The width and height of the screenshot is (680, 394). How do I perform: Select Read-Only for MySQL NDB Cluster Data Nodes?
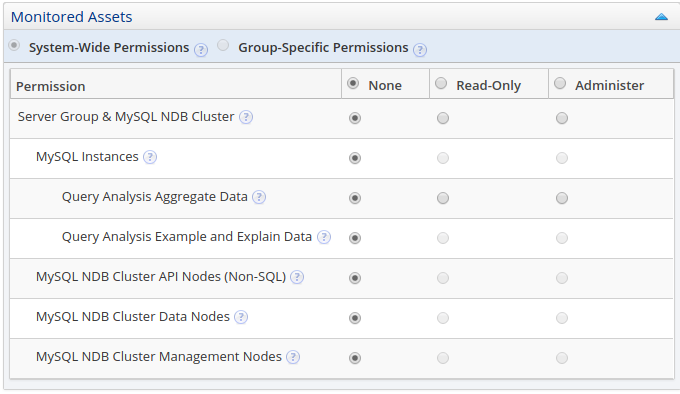[443, 318]
